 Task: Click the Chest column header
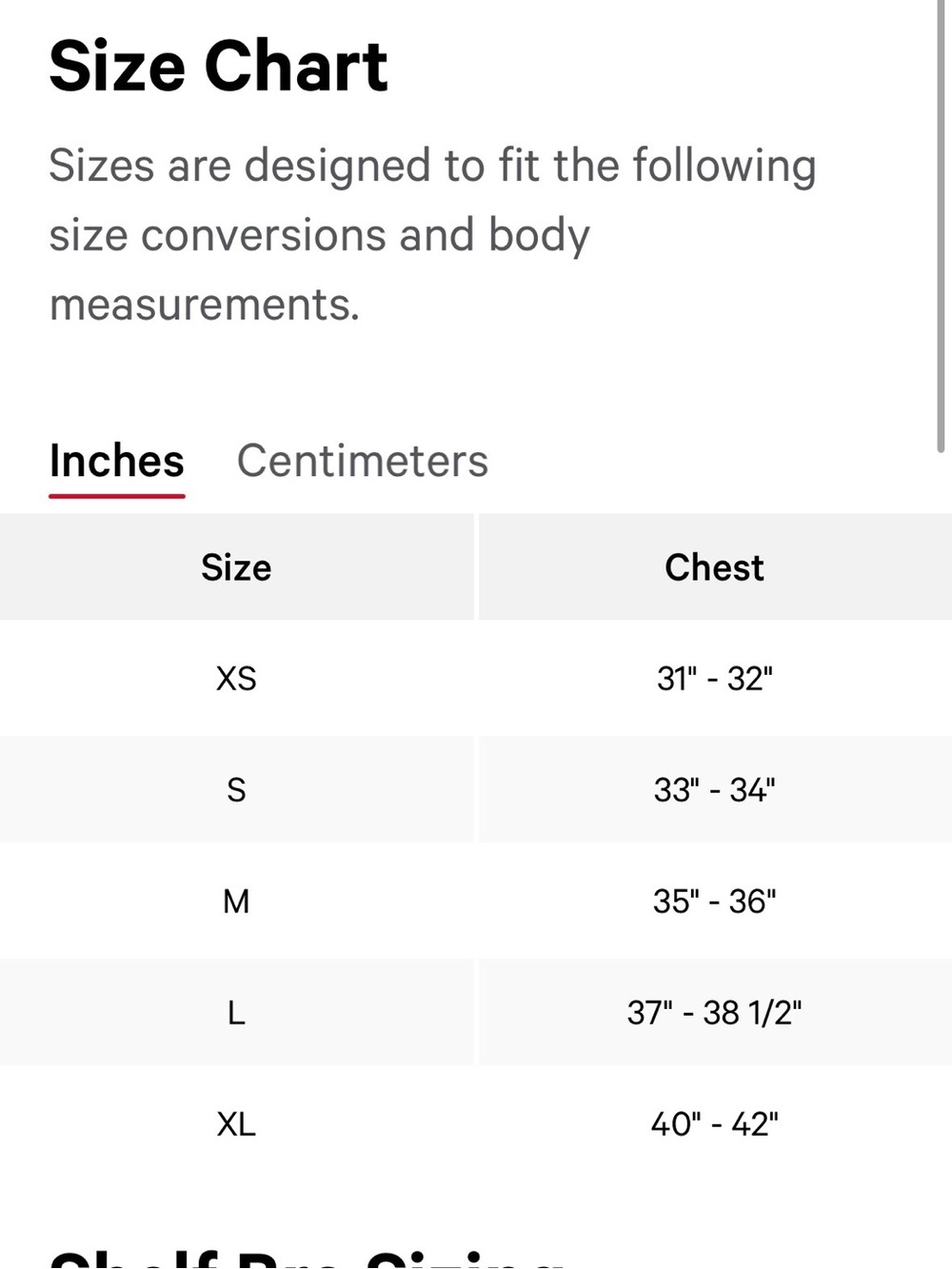point(714,567)
